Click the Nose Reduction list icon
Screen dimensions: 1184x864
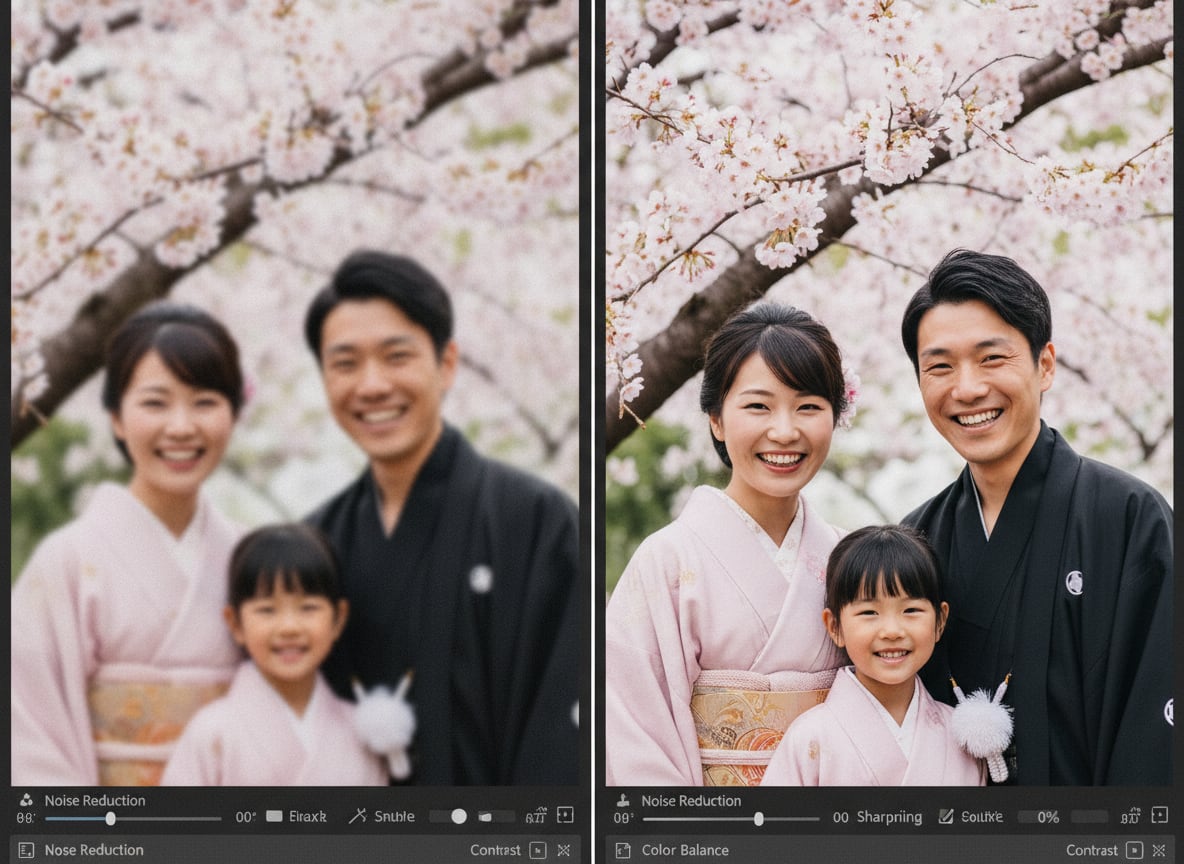(26, 850)
